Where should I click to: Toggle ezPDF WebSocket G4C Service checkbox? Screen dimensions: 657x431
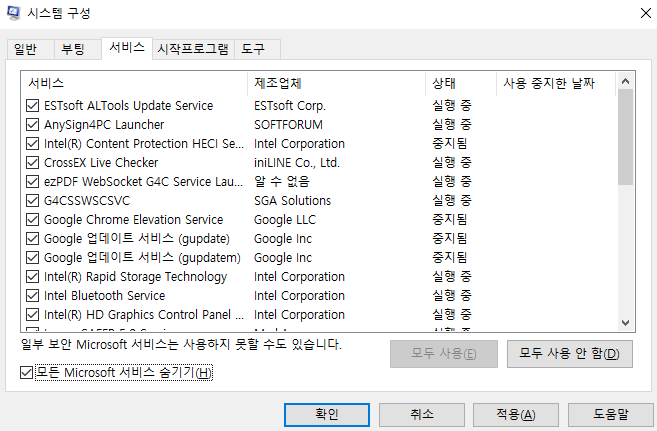point(33,181)
